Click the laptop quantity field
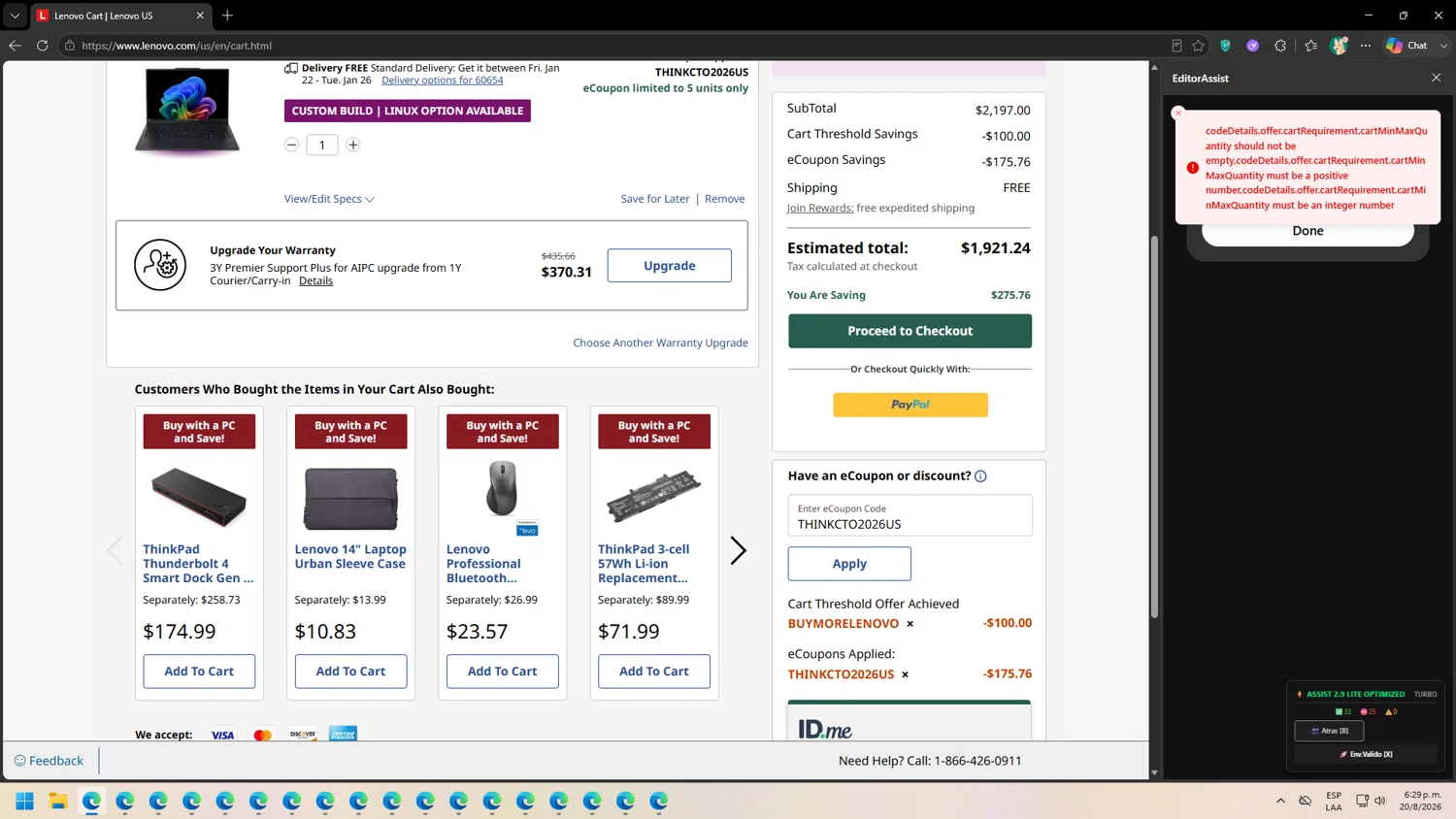1456x819 pixels. [x=322, y=145]
